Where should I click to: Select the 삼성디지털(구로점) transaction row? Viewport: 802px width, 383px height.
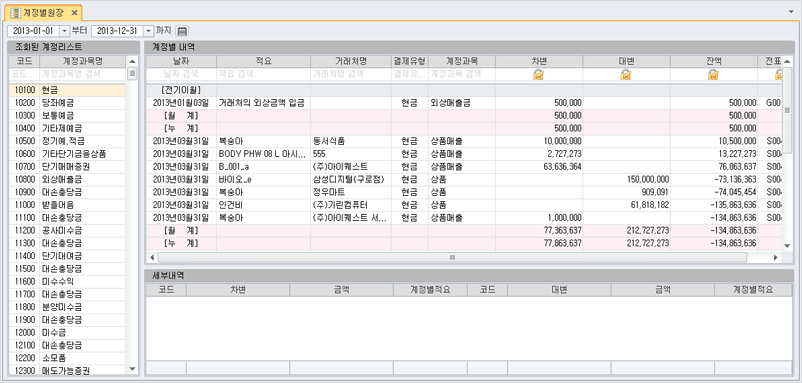[464, 179]
